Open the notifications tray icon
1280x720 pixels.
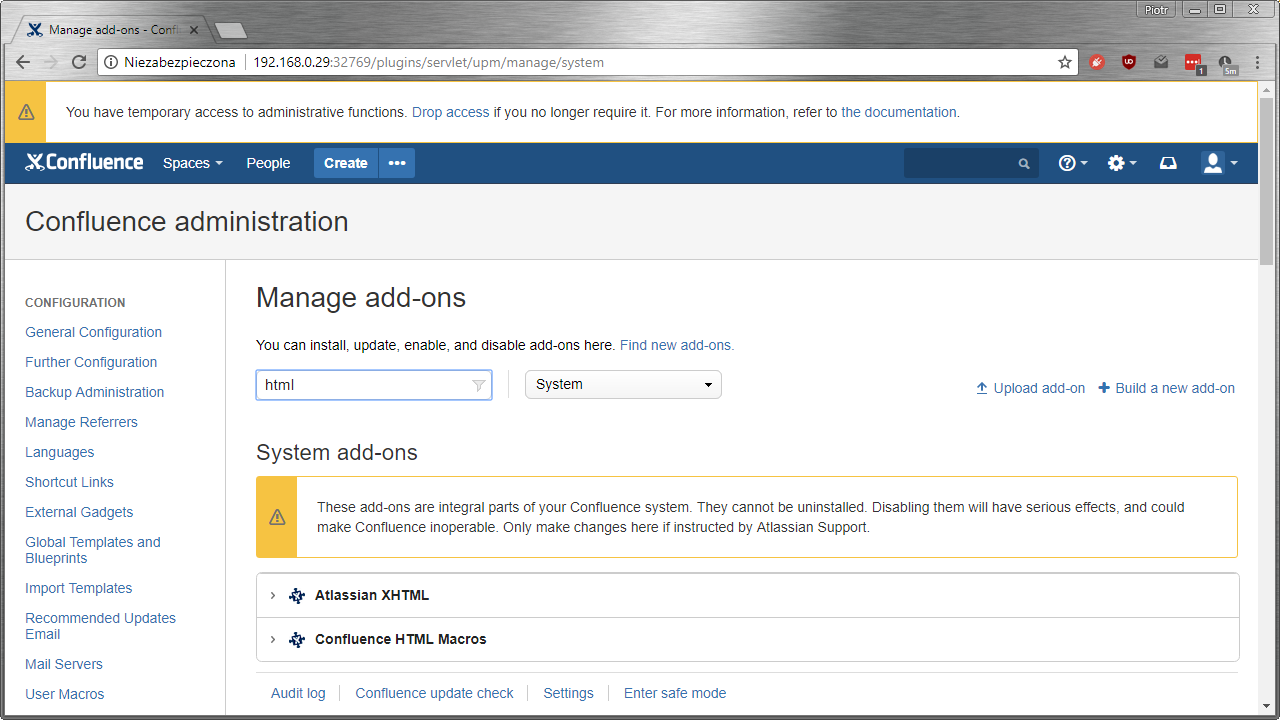tap(1168, 163)
